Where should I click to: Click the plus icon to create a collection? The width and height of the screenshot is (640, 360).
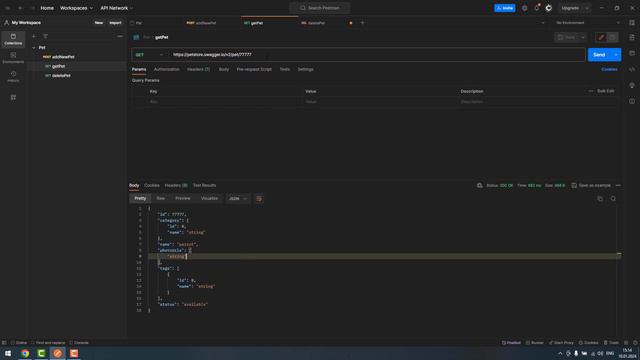click(34, 36)
